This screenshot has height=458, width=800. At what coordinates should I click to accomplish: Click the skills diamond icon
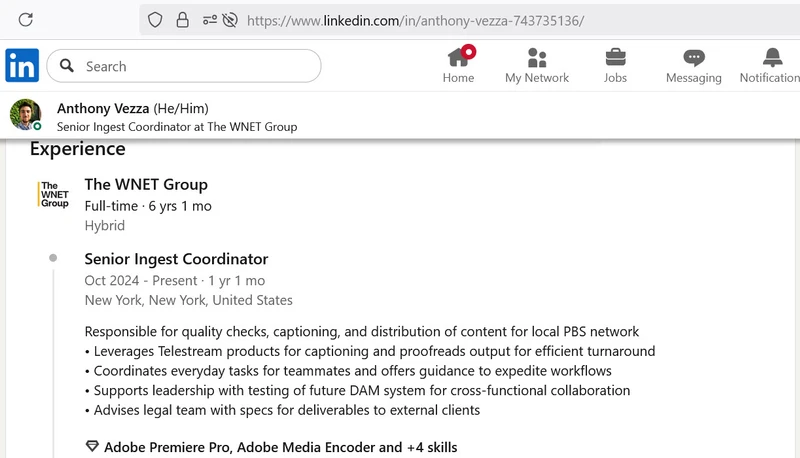point(92,447)
